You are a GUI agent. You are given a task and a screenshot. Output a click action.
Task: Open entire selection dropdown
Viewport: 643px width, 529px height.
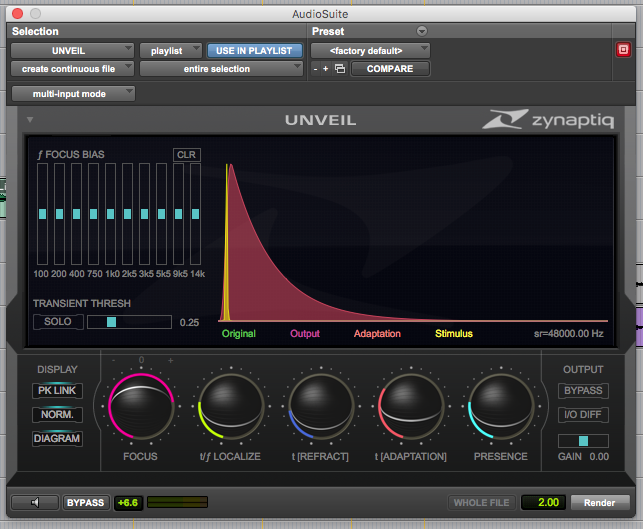coord(221,68)
